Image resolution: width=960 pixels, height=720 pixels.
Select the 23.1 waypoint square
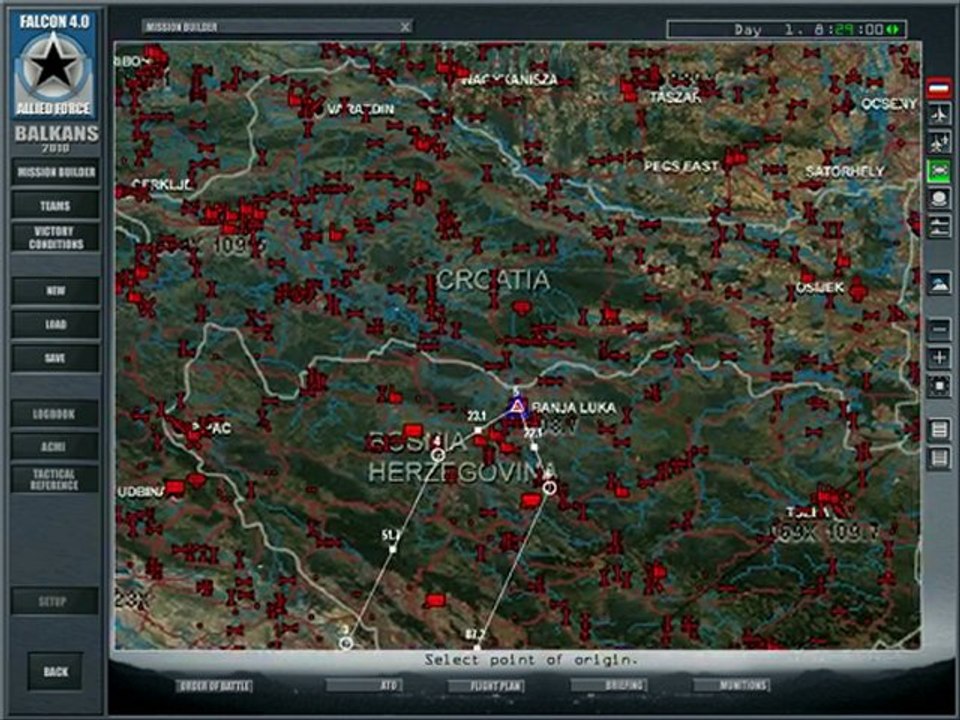[478, 430]
